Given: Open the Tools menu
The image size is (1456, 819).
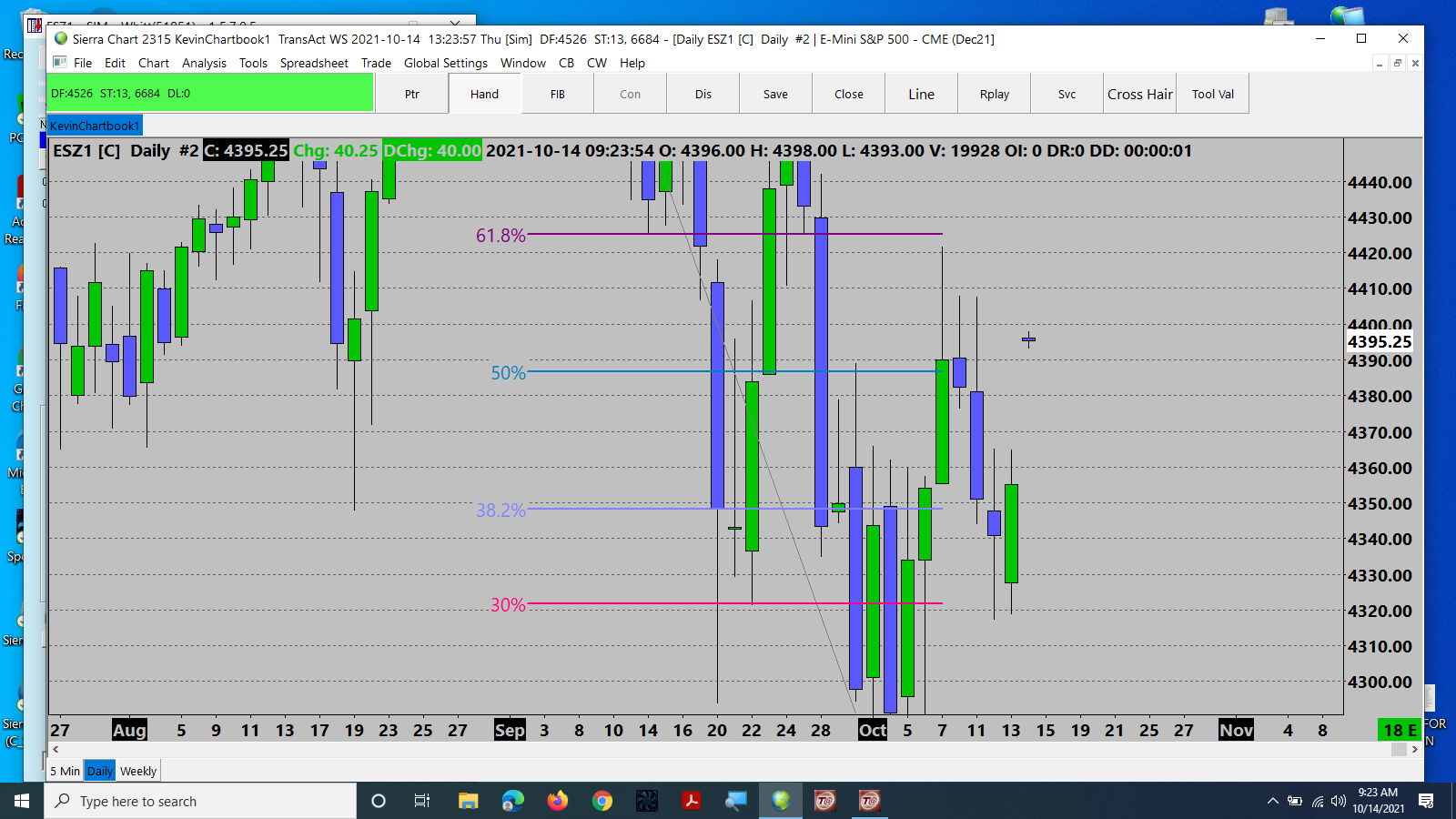Looking at the screenshot, I should (253, 63).
